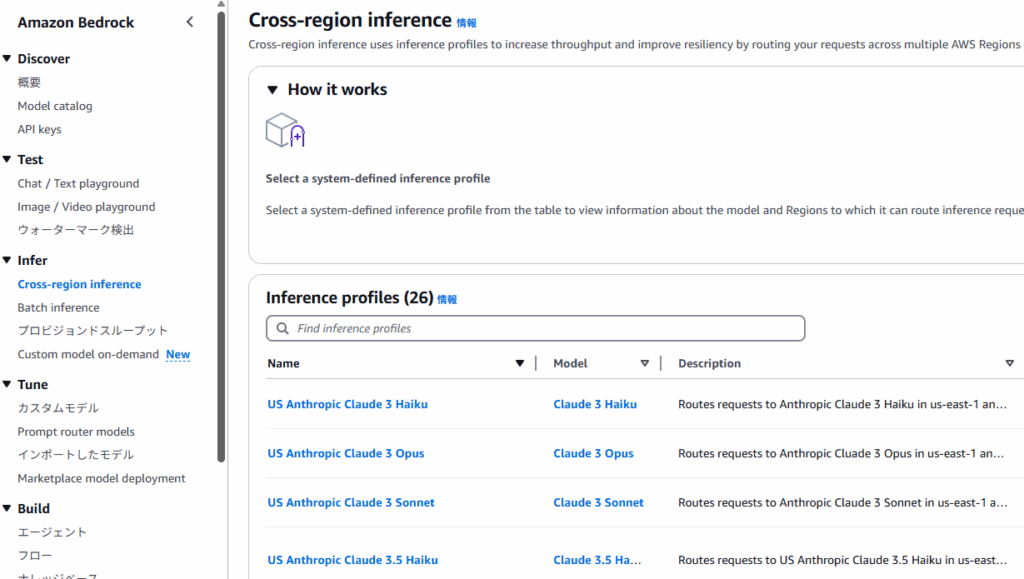Open Prompt router models page
1024x579 pixels.
(x=76, y=431)
